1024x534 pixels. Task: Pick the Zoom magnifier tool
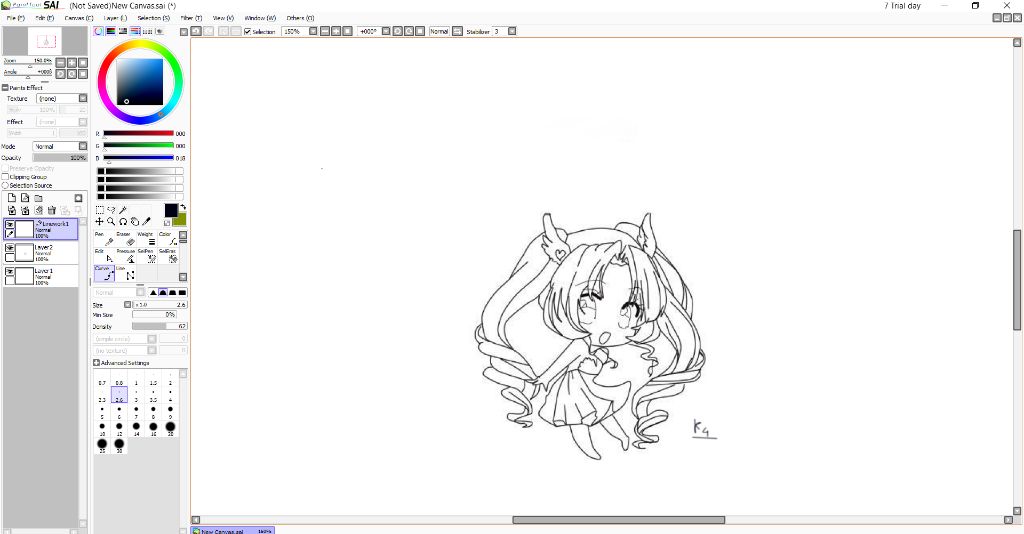(111, 222)
